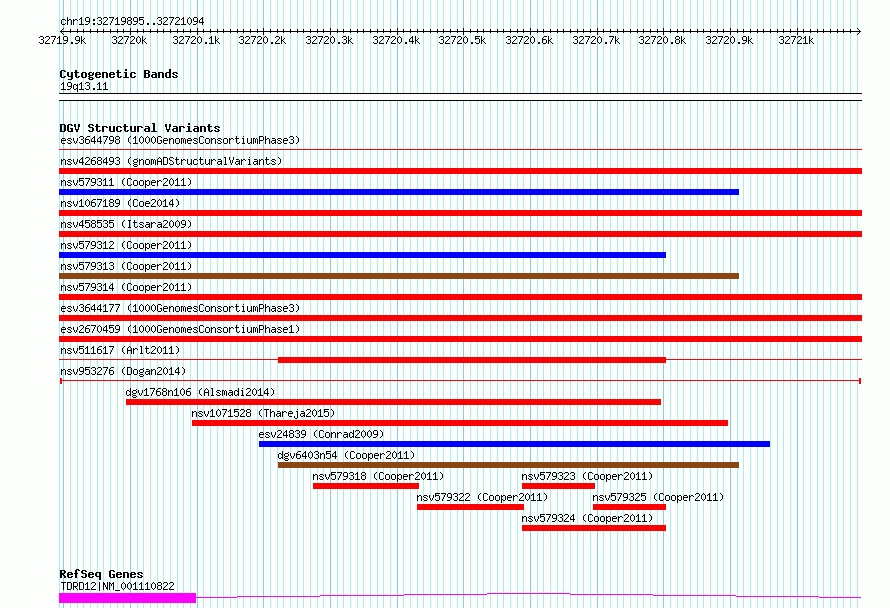Click the 32720.5k ruler tick label
Viewport: 890px width, 608px height.
pos(463,40)
